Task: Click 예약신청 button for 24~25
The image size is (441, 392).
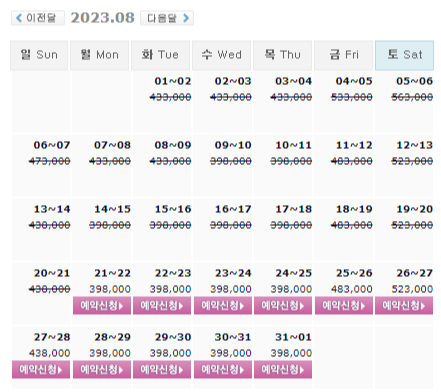Action: point(283,305)
